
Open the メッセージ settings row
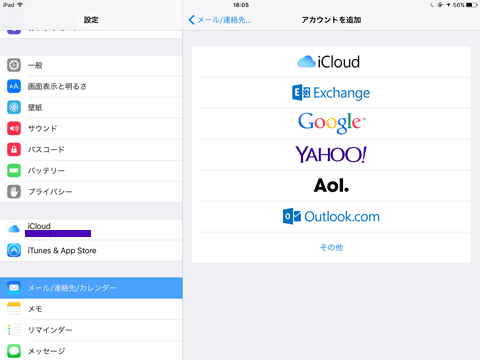(91, 351)
